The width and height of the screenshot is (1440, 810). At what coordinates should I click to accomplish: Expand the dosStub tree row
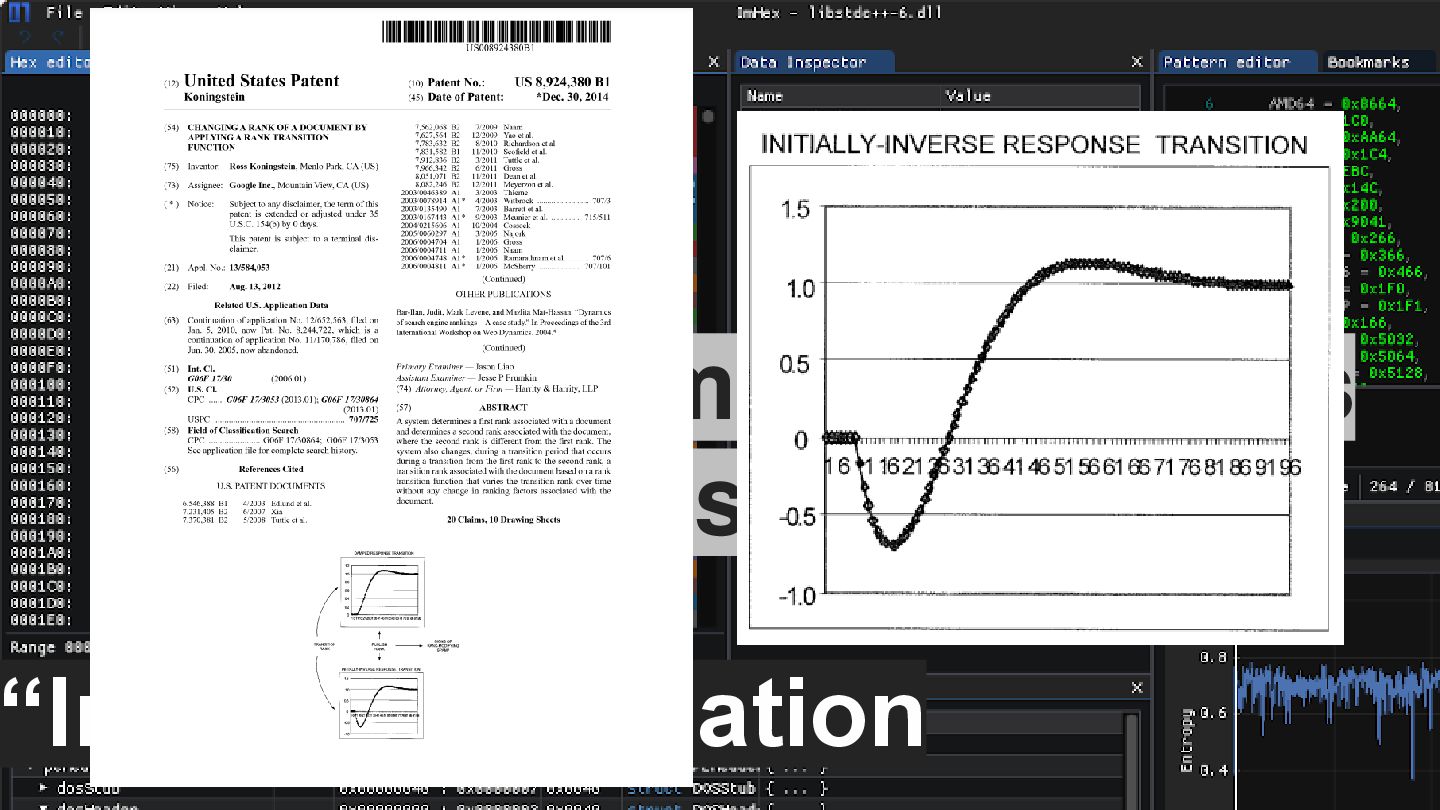43,788
